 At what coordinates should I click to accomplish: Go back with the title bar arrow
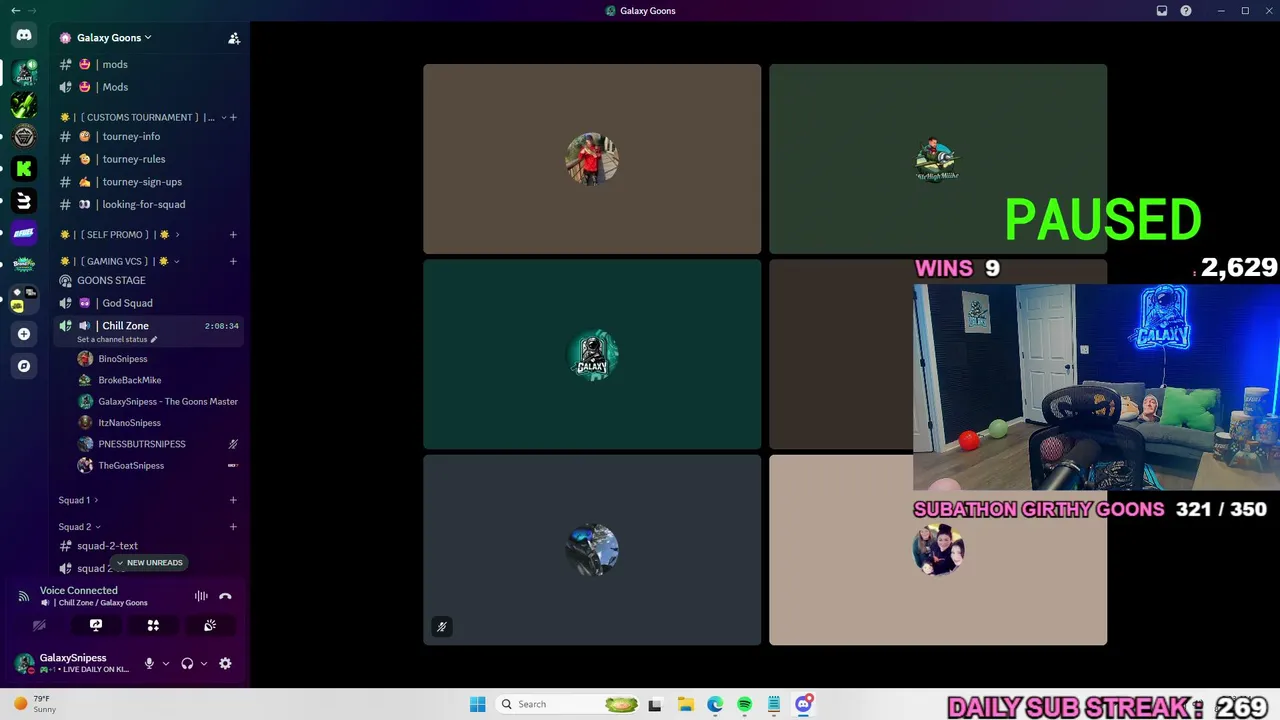(x=15, y=11)
